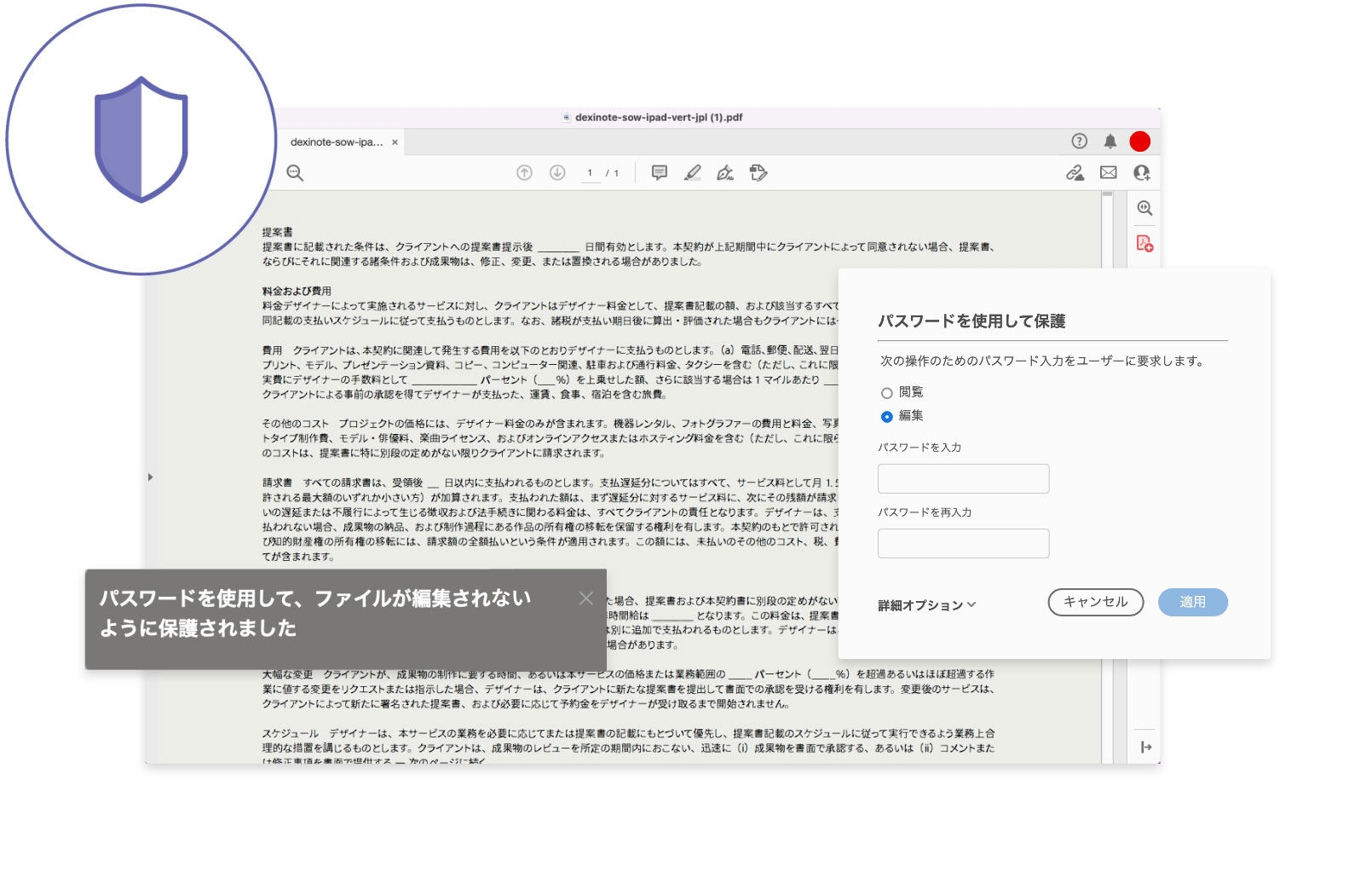This screenshot has height=896, width=1372.
Task: Click the document vertical scrollbar
Action: [x=1107, y=477]
